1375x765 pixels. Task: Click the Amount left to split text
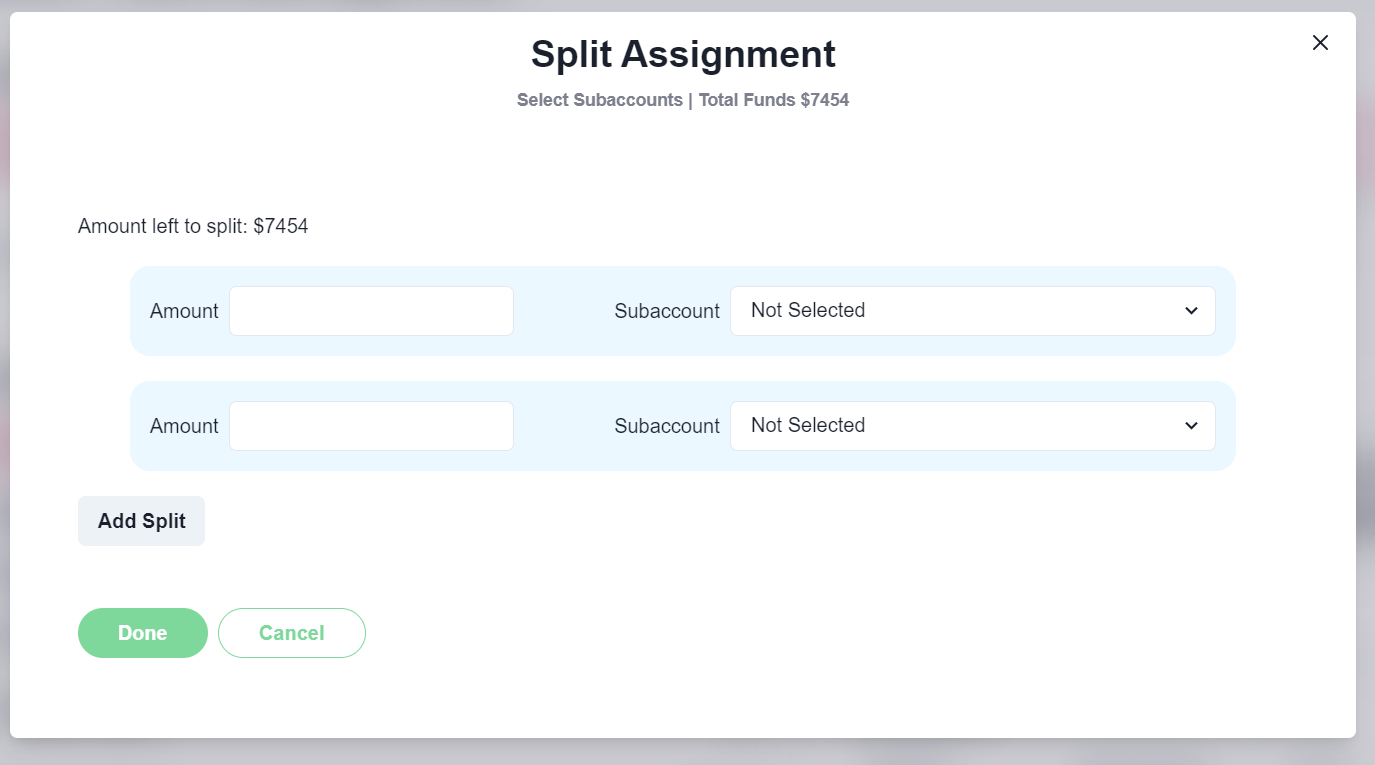(193, 226)
